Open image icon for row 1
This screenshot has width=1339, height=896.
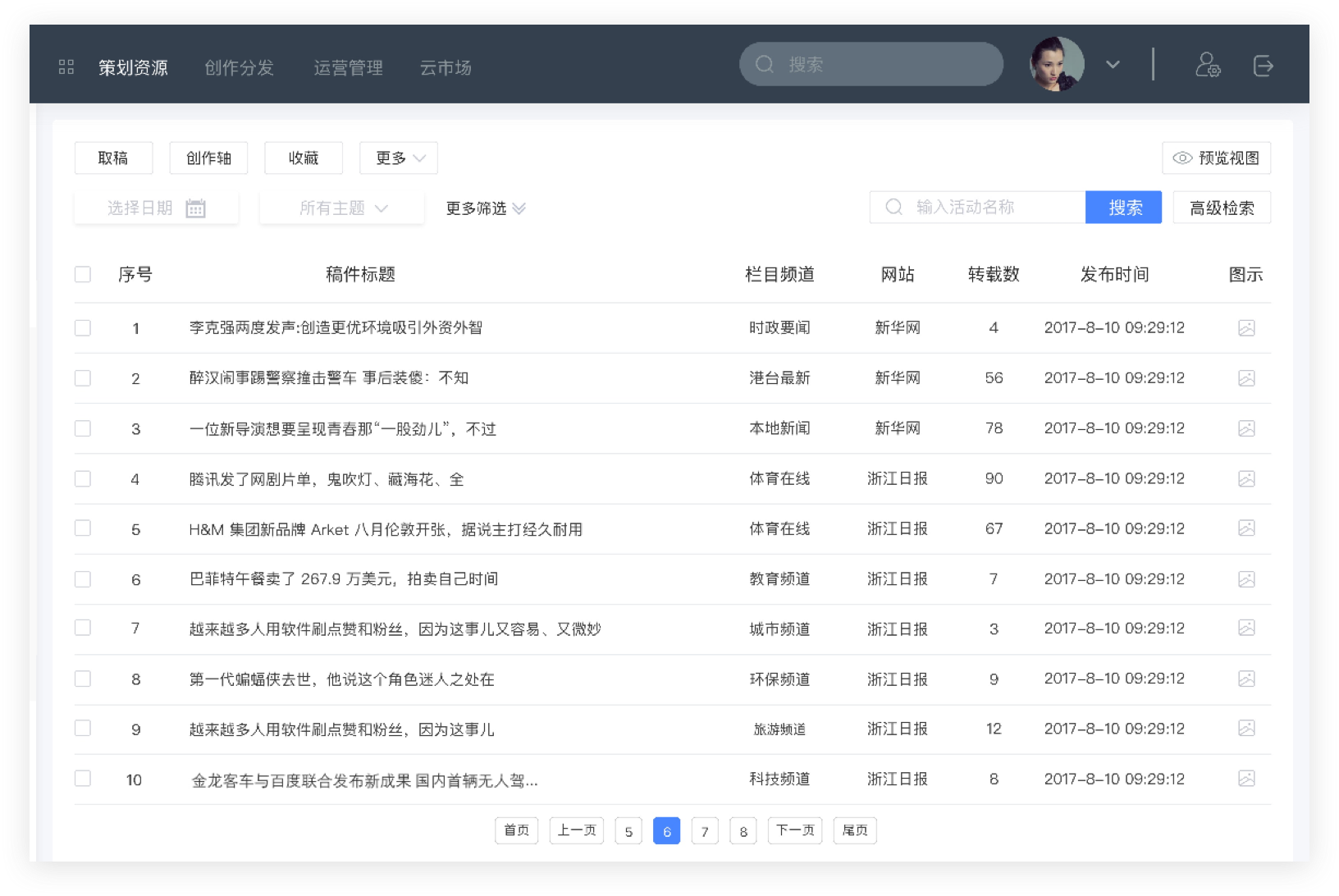pyautogui.click(x=1245, y=328)
